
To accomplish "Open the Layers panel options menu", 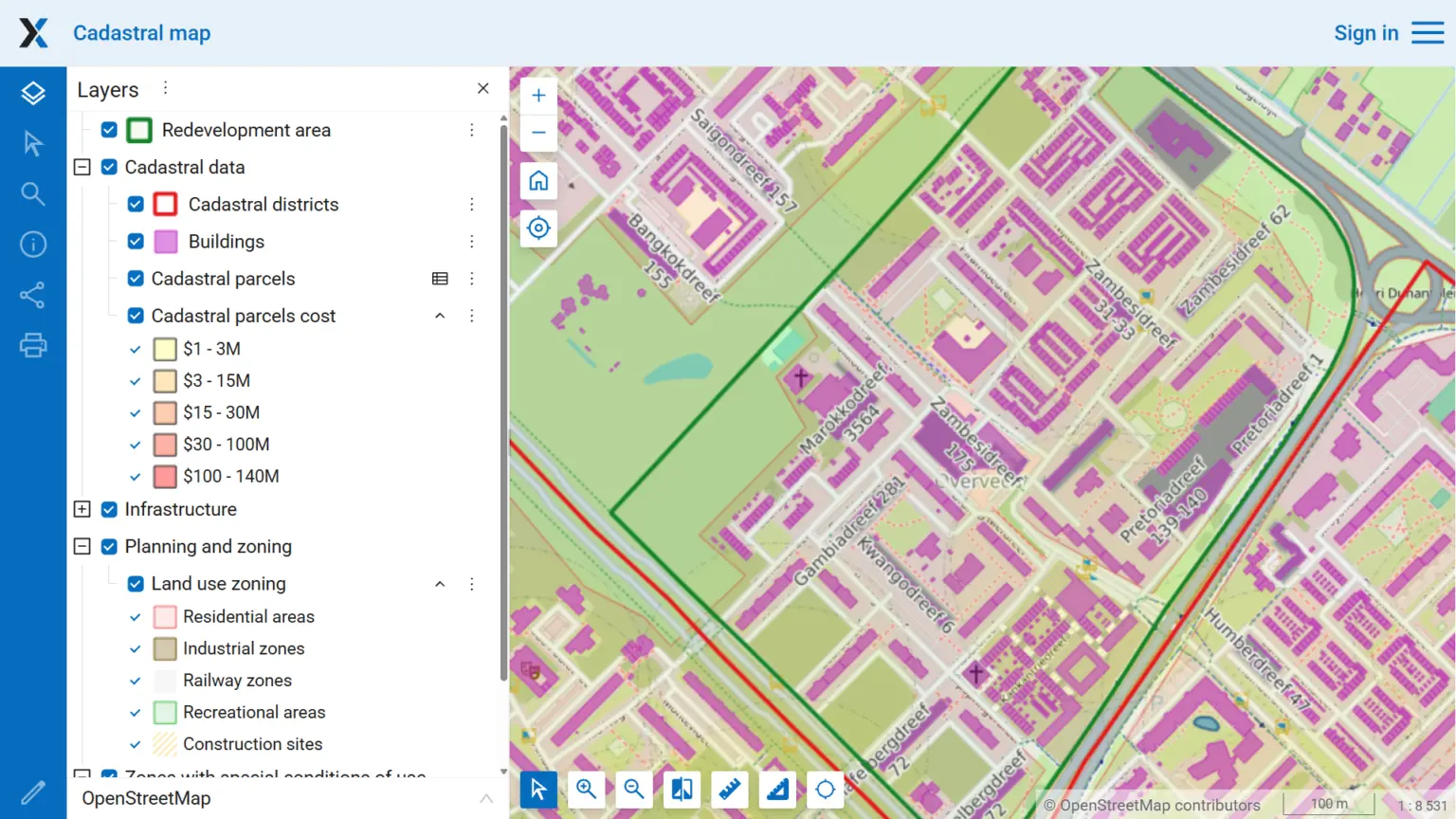I will pyautogui.click(x=165, y=88).
